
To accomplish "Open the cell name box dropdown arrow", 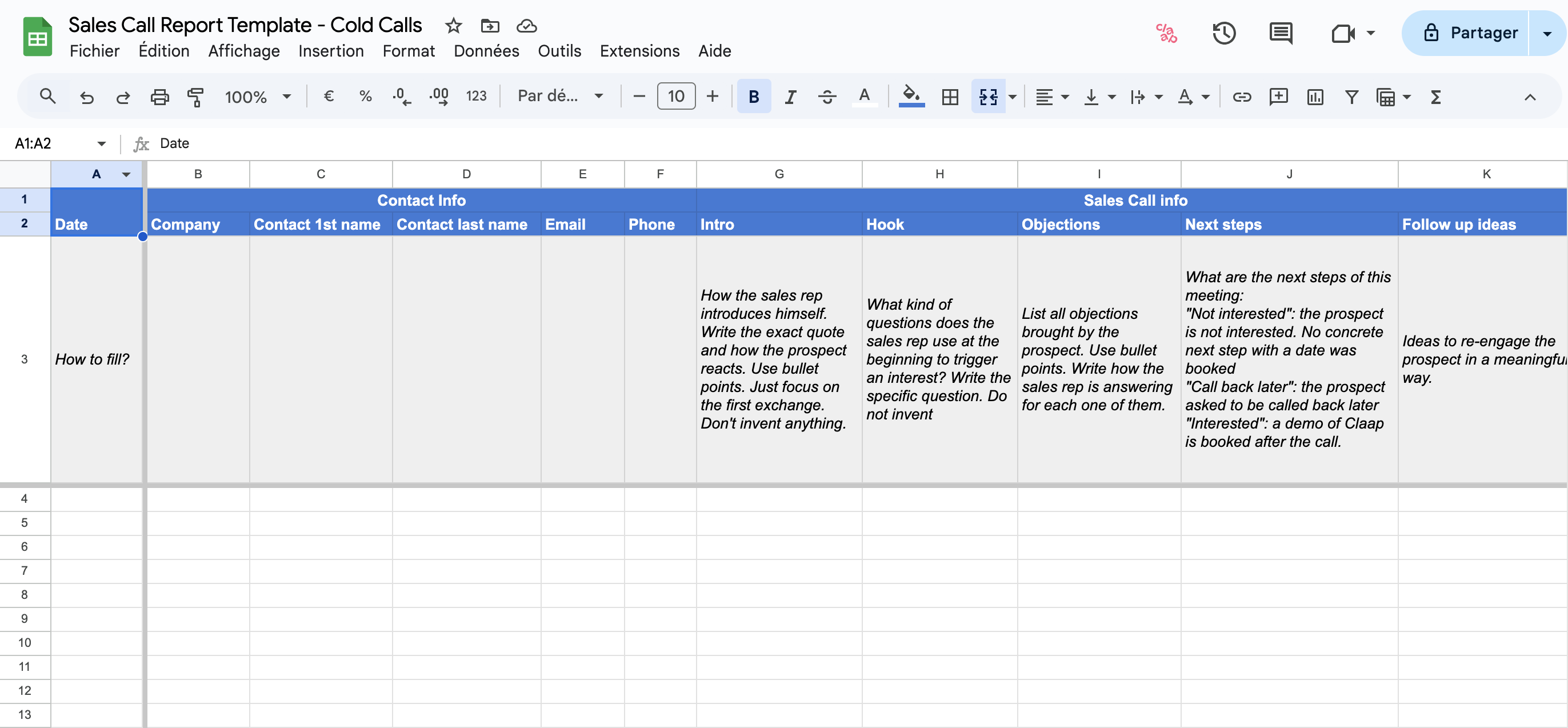I will (x=101, y=143).
